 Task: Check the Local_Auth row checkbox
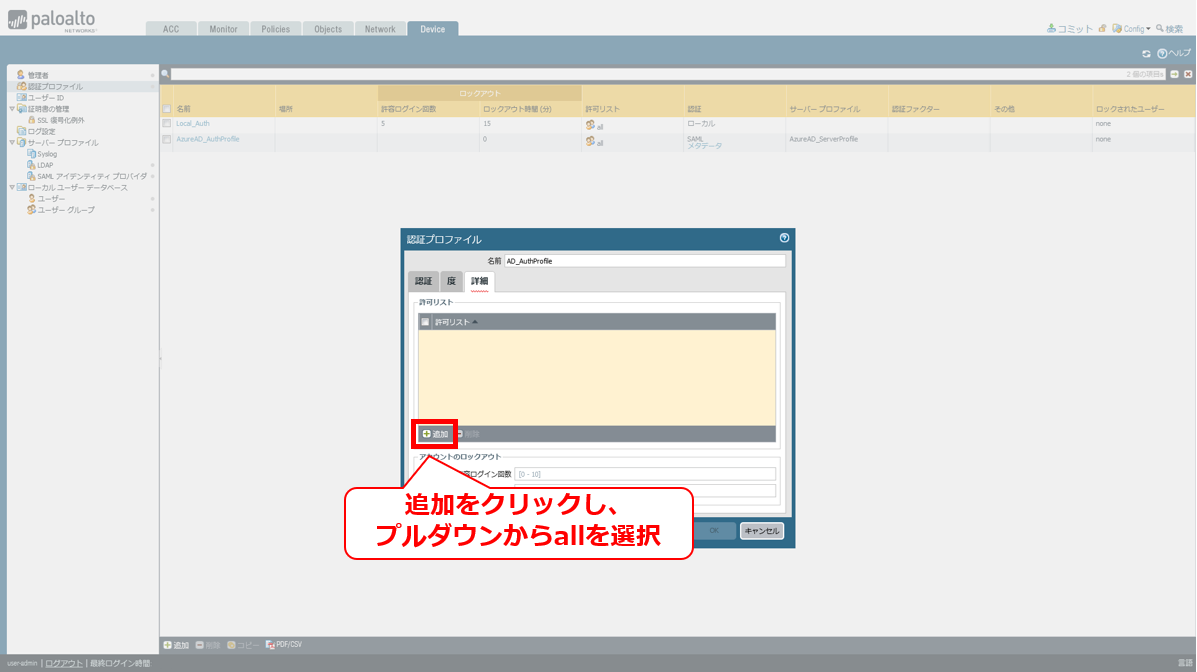click(x=167, y=123)
